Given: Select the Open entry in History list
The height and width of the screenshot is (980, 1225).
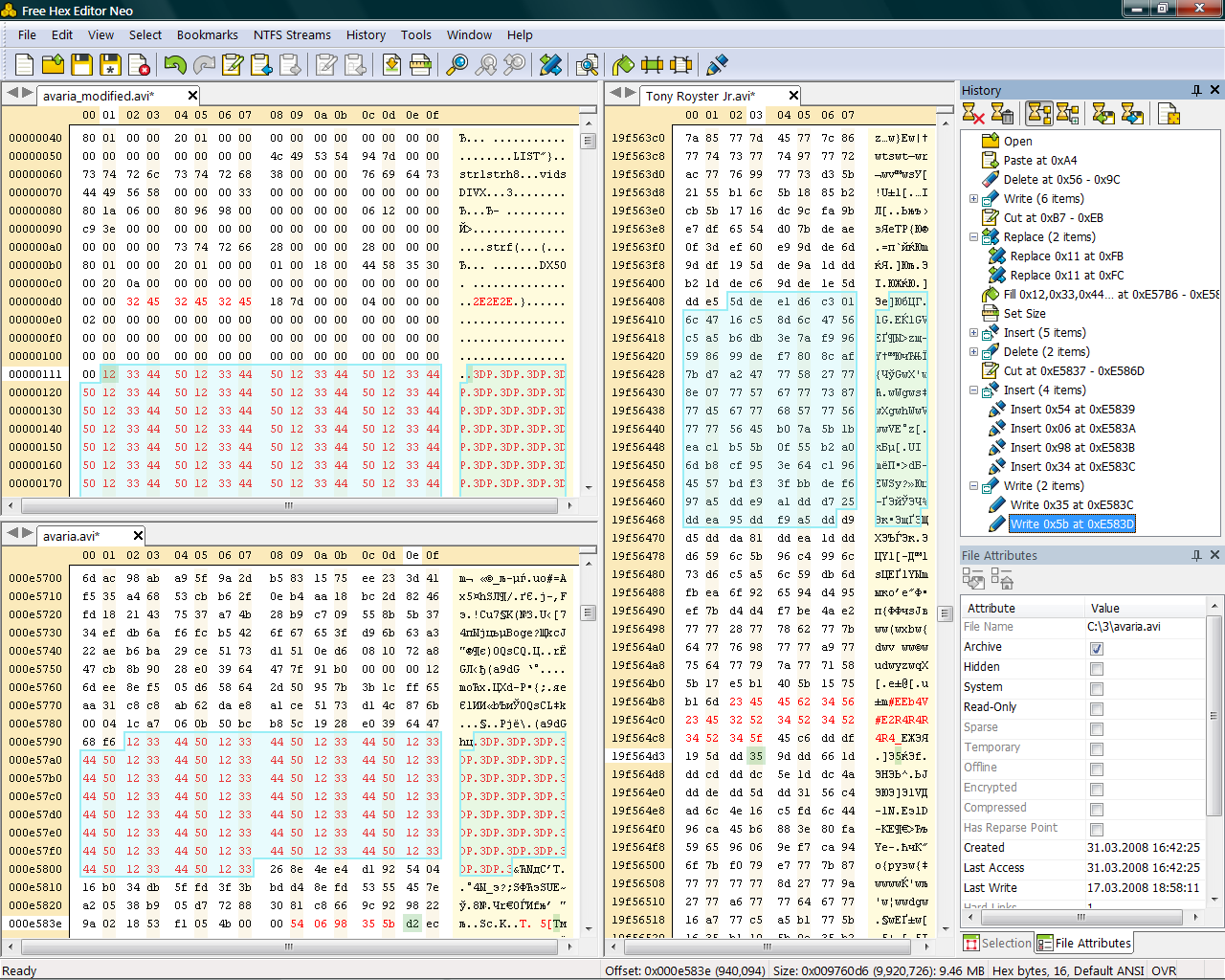Looking at the screenshot, I should (x=1017, y=142).
